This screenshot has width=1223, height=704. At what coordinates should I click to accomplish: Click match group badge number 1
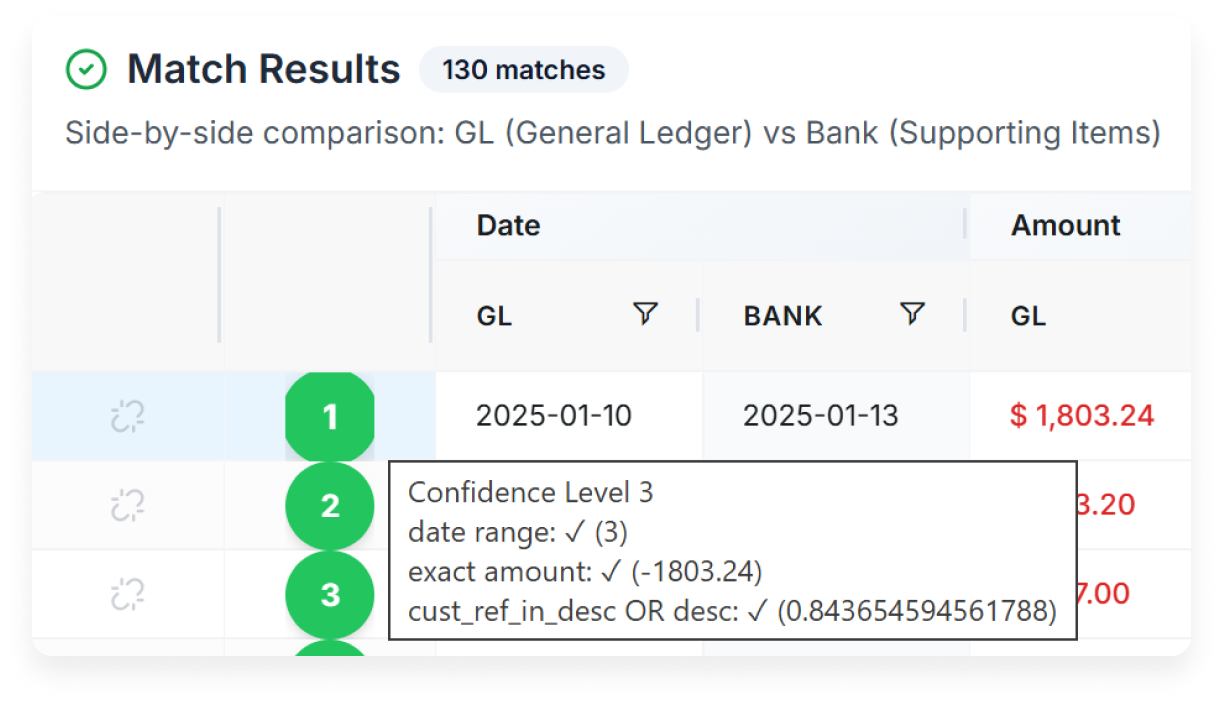click(x=330, y=416)
